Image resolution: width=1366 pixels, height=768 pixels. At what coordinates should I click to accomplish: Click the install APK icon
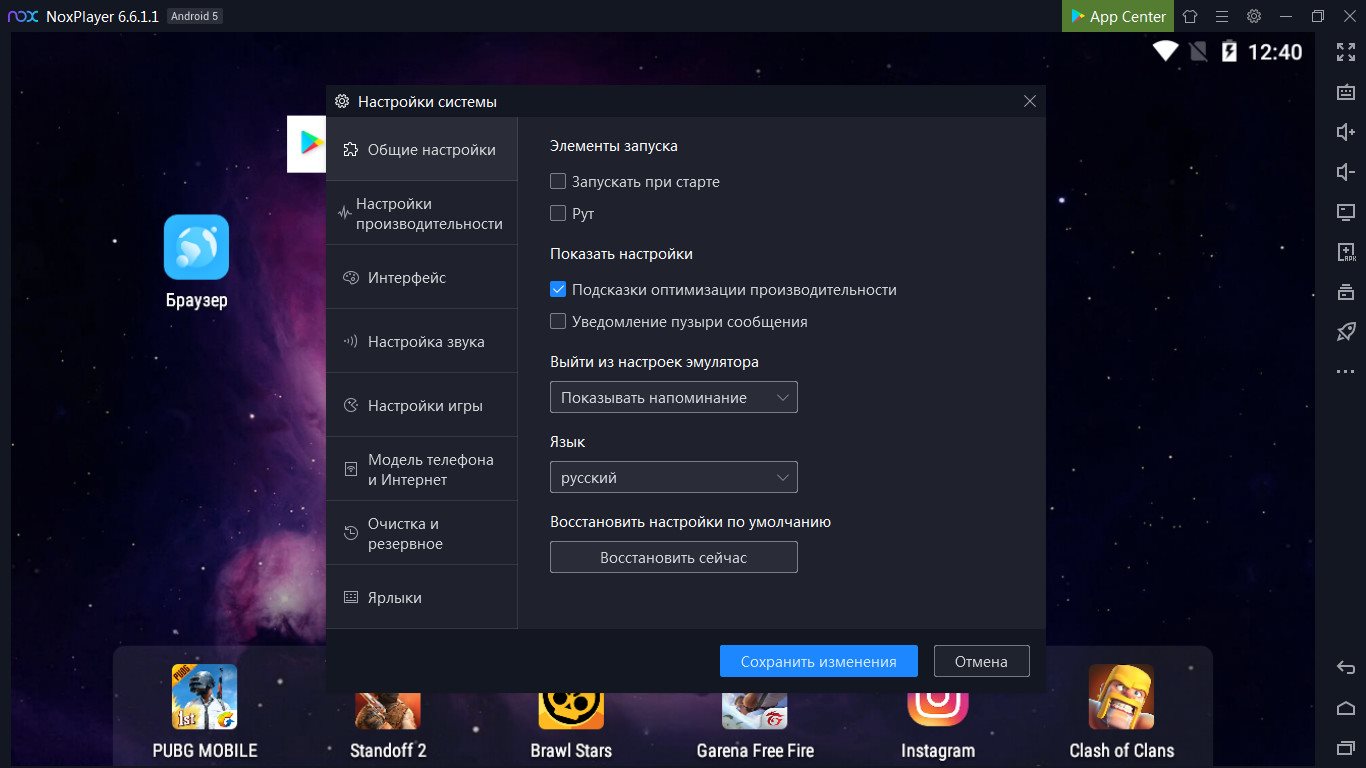[x=1345, y=252]
